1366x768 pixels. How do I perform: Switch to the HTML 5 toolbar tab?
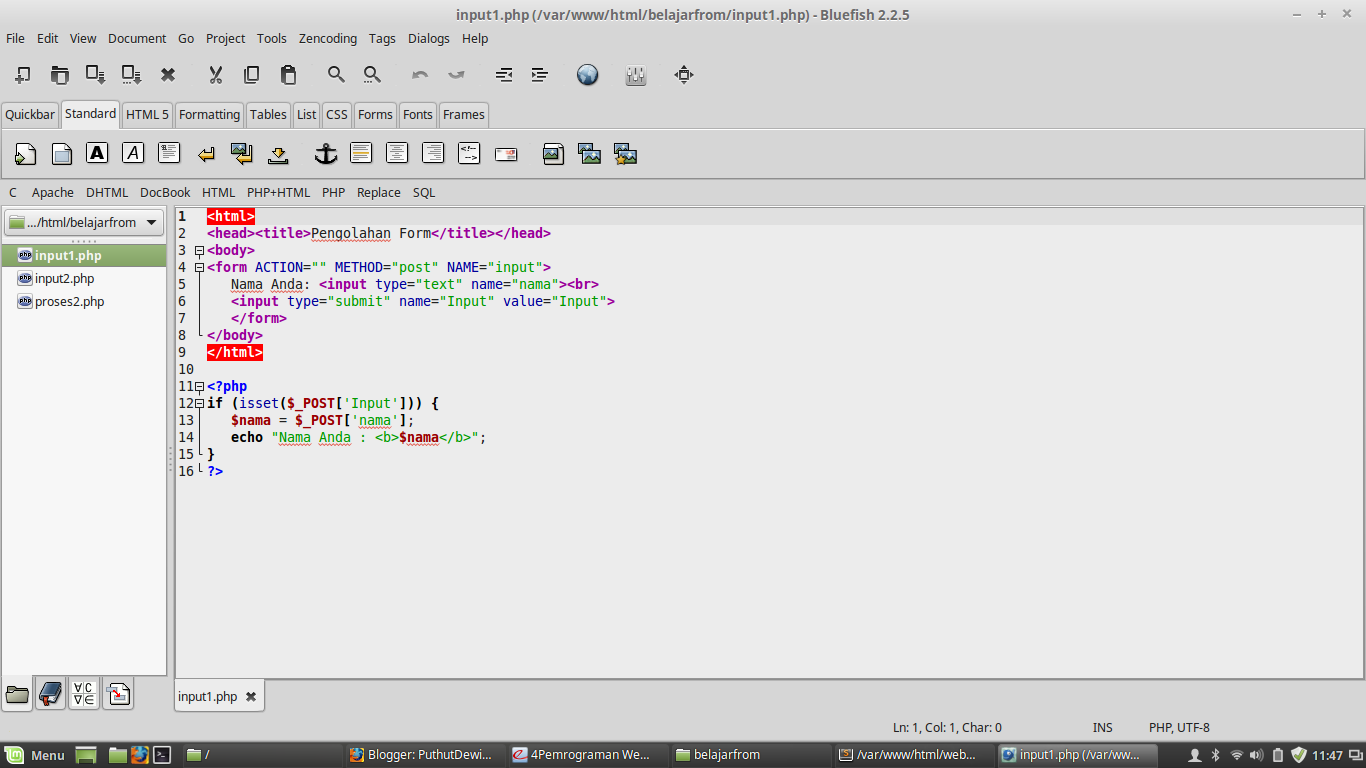147,114
